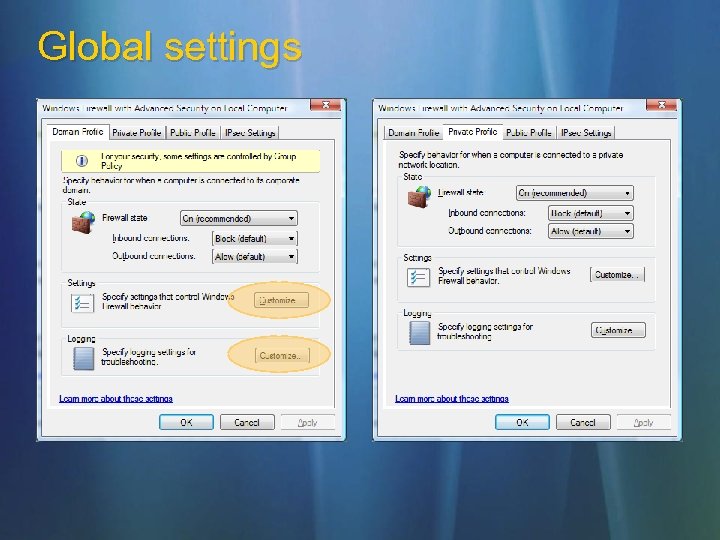Open Firewall state dropdown in left dialog

coord(239,218)
